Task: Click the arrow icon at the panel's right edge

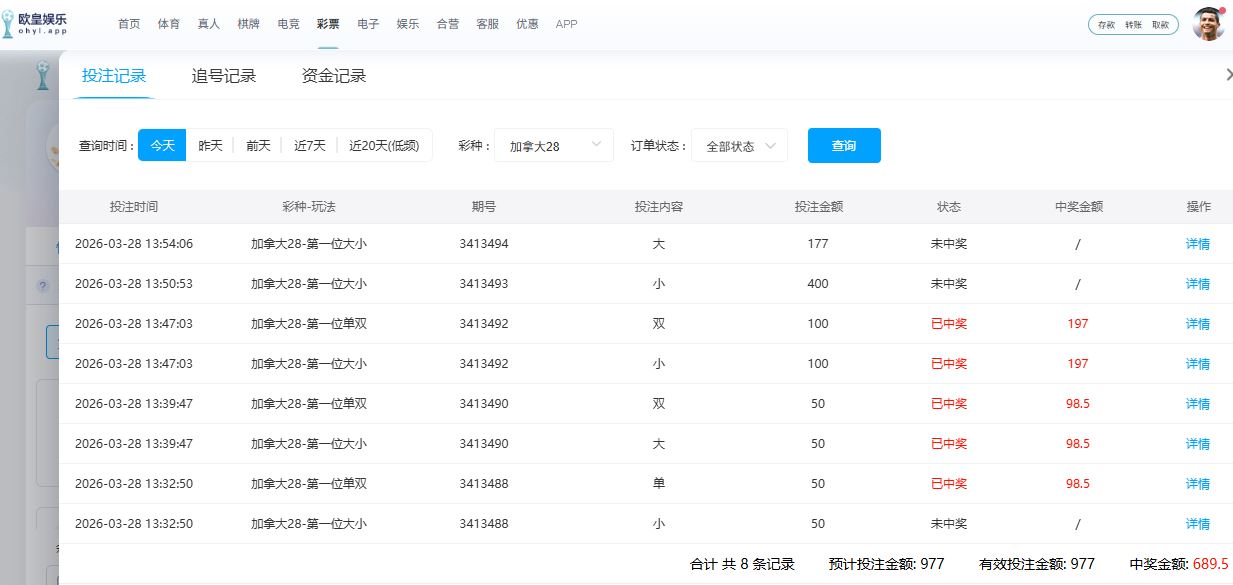Action: click(1228, 75)
